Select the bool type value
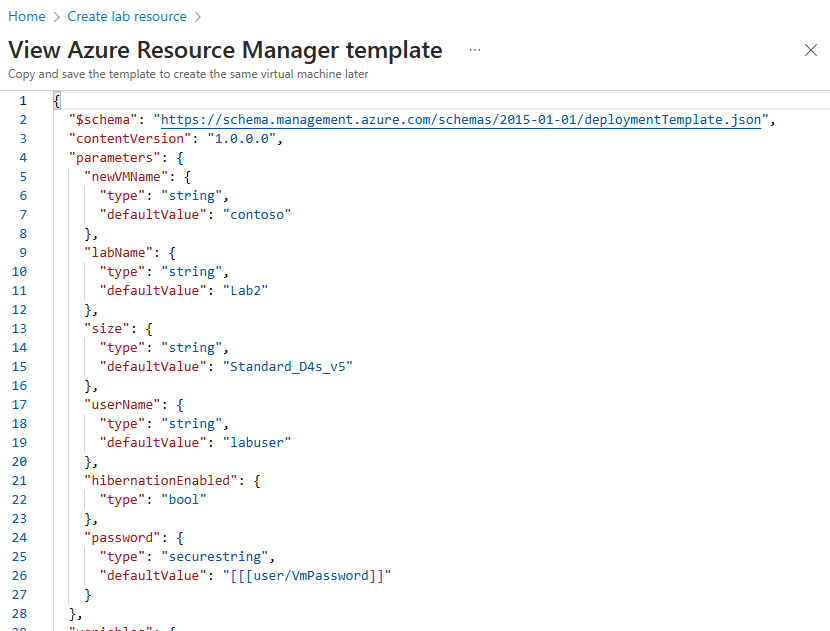This screenshot has width=830, height=631. coord(183,499)
